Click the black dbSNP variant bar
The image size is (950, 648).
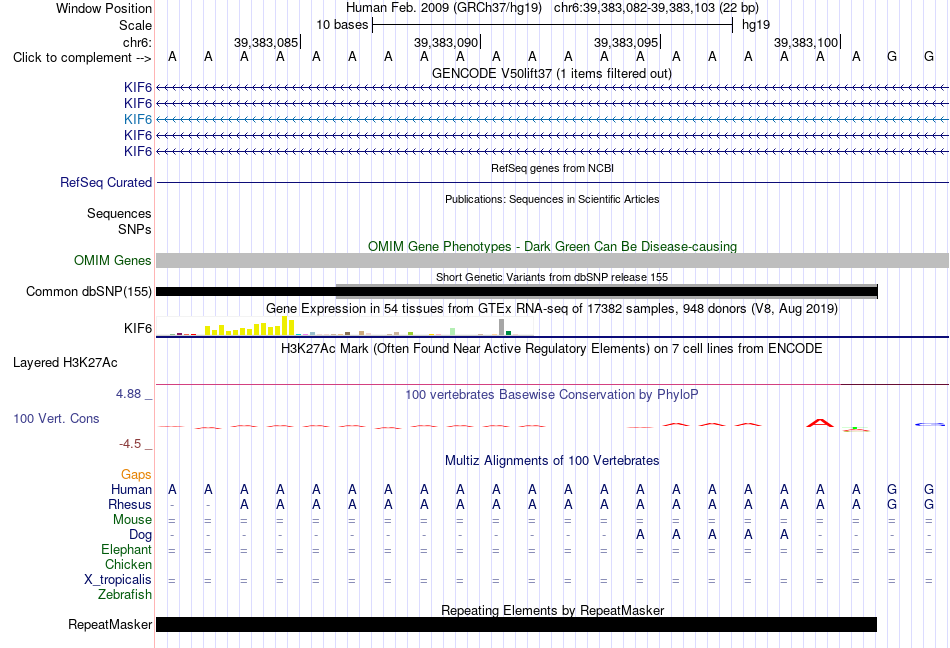tap(517, 291)
